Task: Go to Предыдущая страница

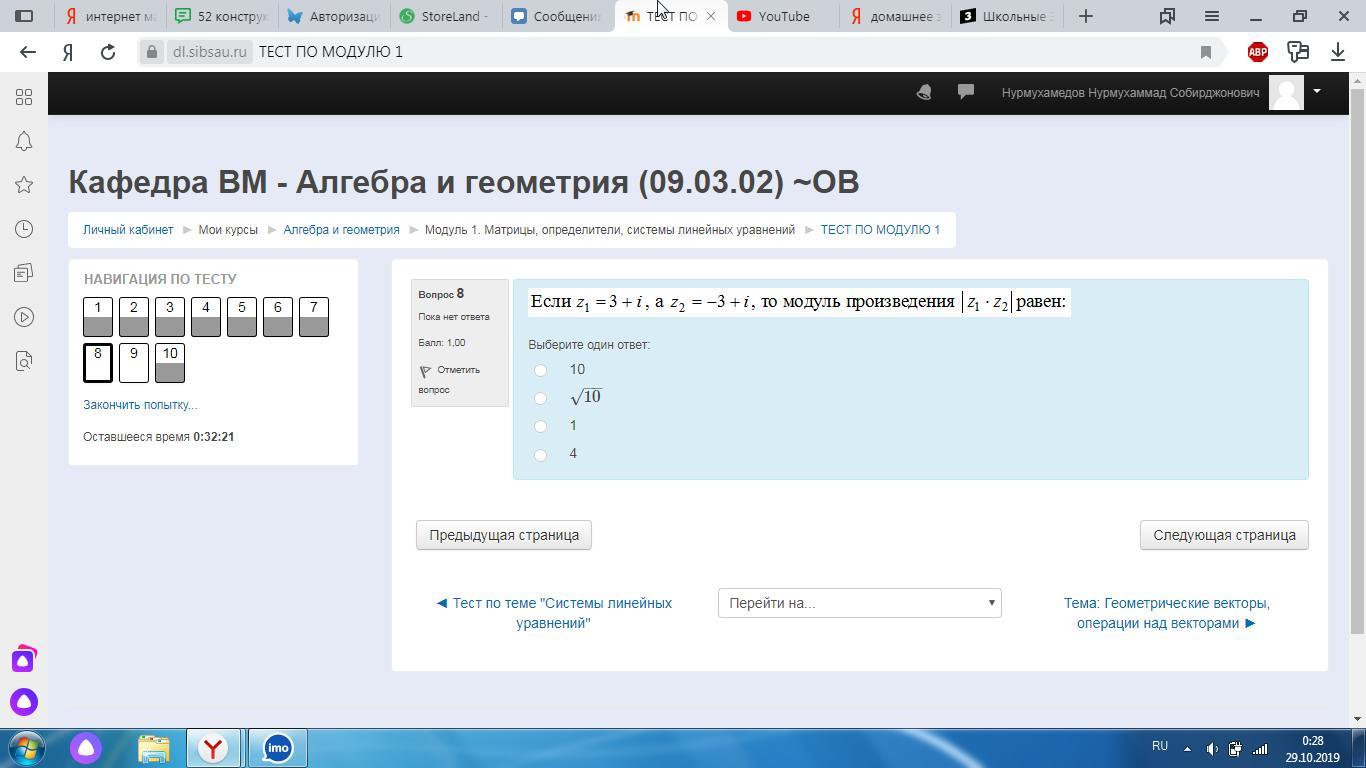Action: (x=504, y=535)
